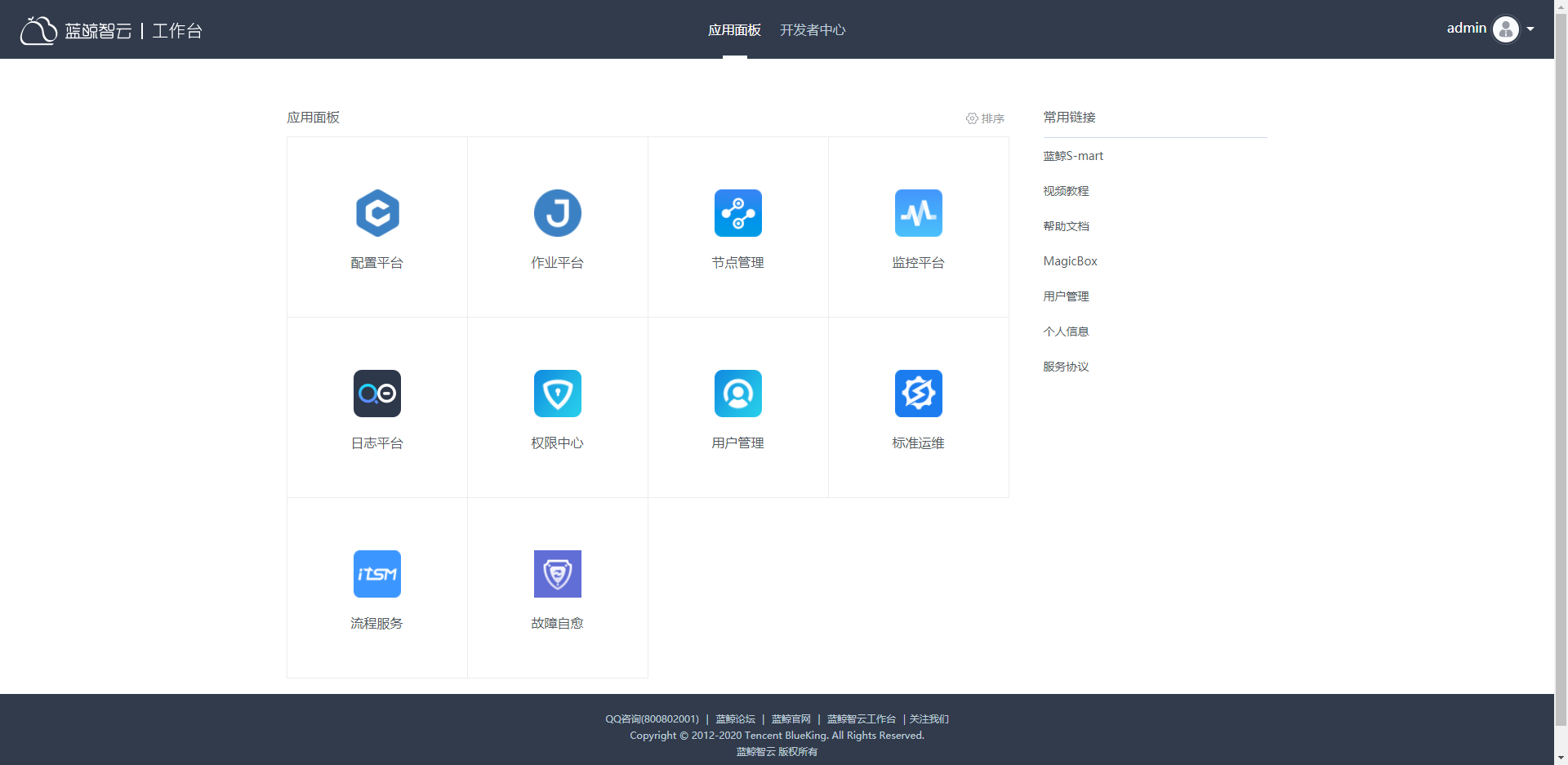
Task: Open the 权限中心 shield icon
Action: click(x=558, y=394)
